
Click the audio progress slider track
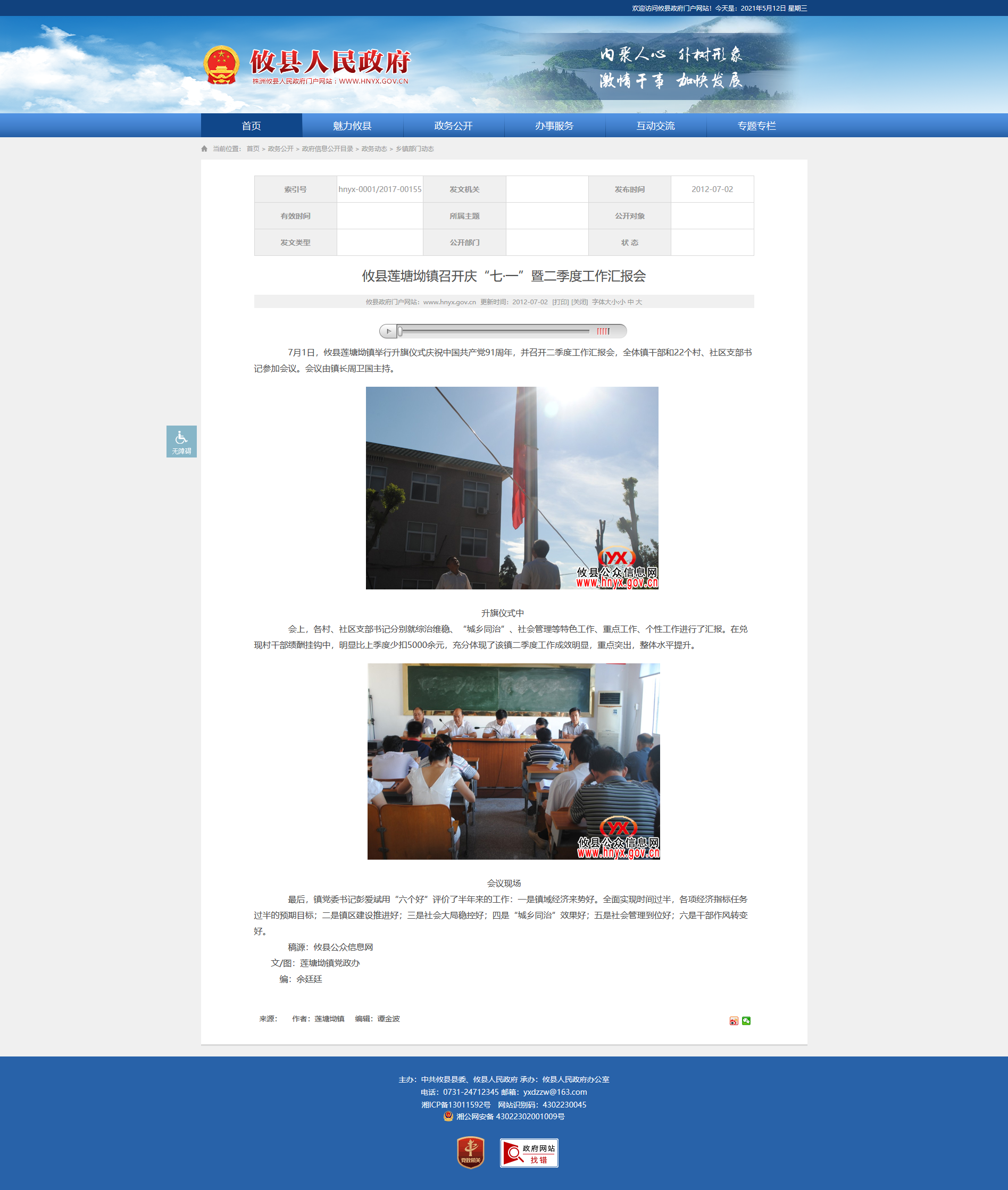(495, 331)
